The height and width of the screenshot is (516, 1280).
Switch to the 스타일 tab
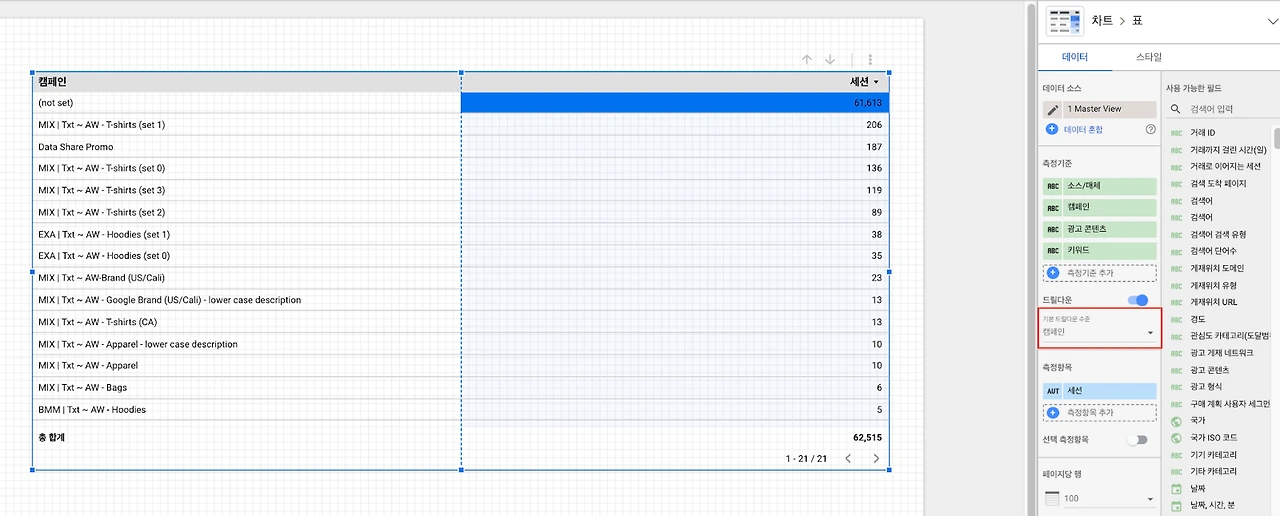tap(1149, 57)
